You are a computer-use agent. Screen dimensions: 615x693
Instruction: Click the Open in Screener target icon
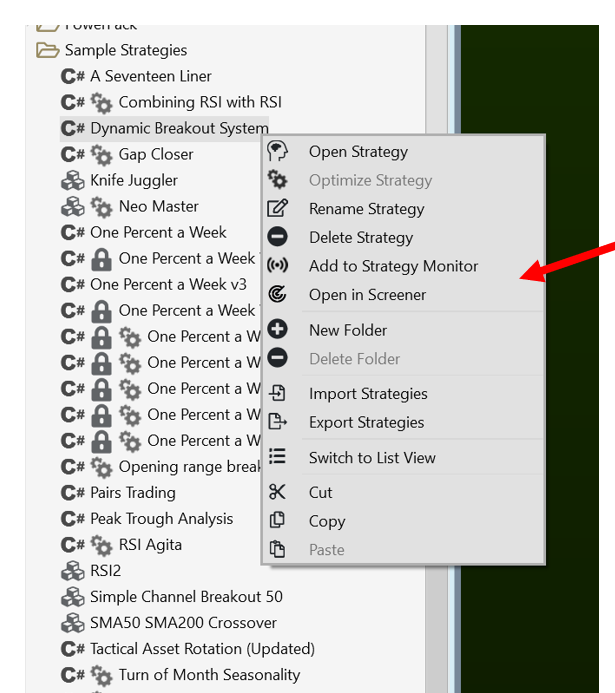(x=278, y=294)
